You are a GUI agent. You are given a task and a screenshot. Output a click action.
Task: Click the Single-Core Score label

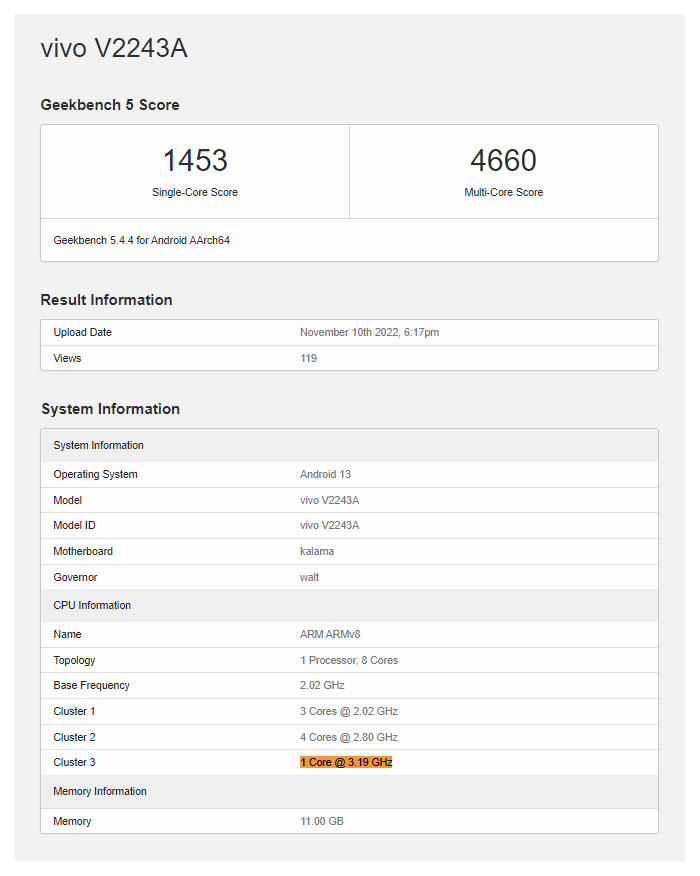click(195, 192)
